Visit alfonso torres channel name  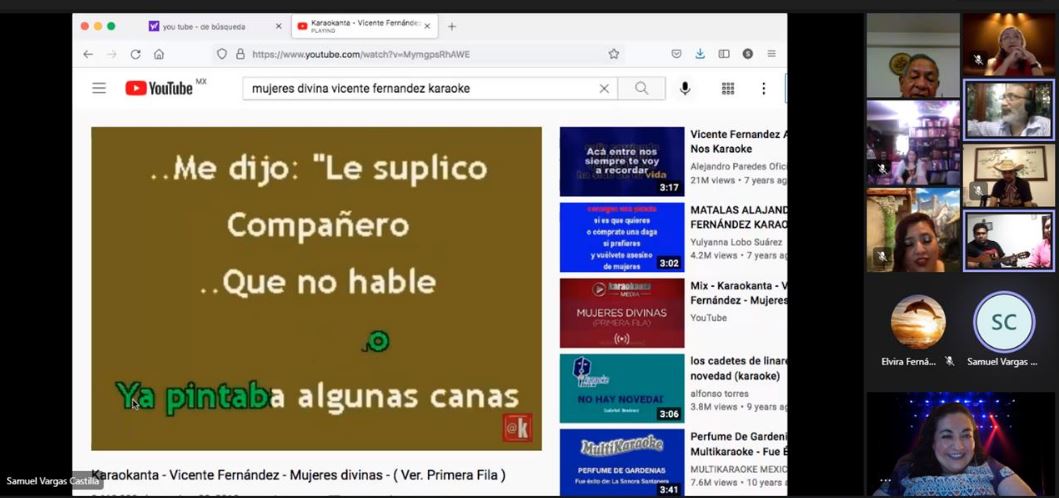point(719,393)
